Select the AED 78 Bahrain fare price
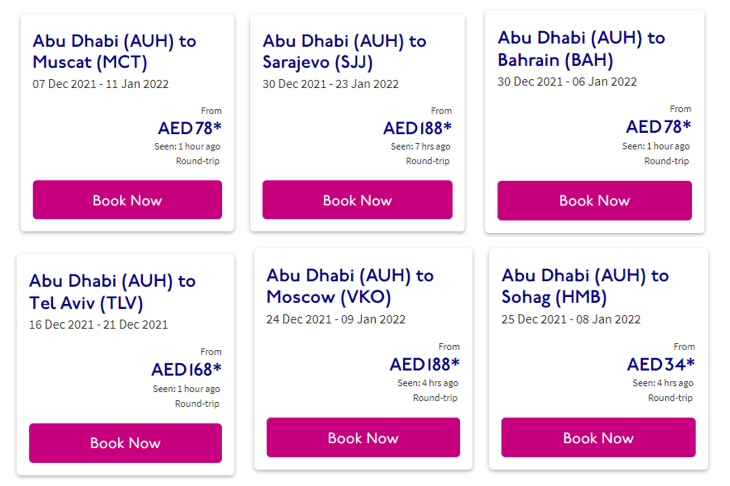Screen dimensions: 730x486 click(659, 126)
